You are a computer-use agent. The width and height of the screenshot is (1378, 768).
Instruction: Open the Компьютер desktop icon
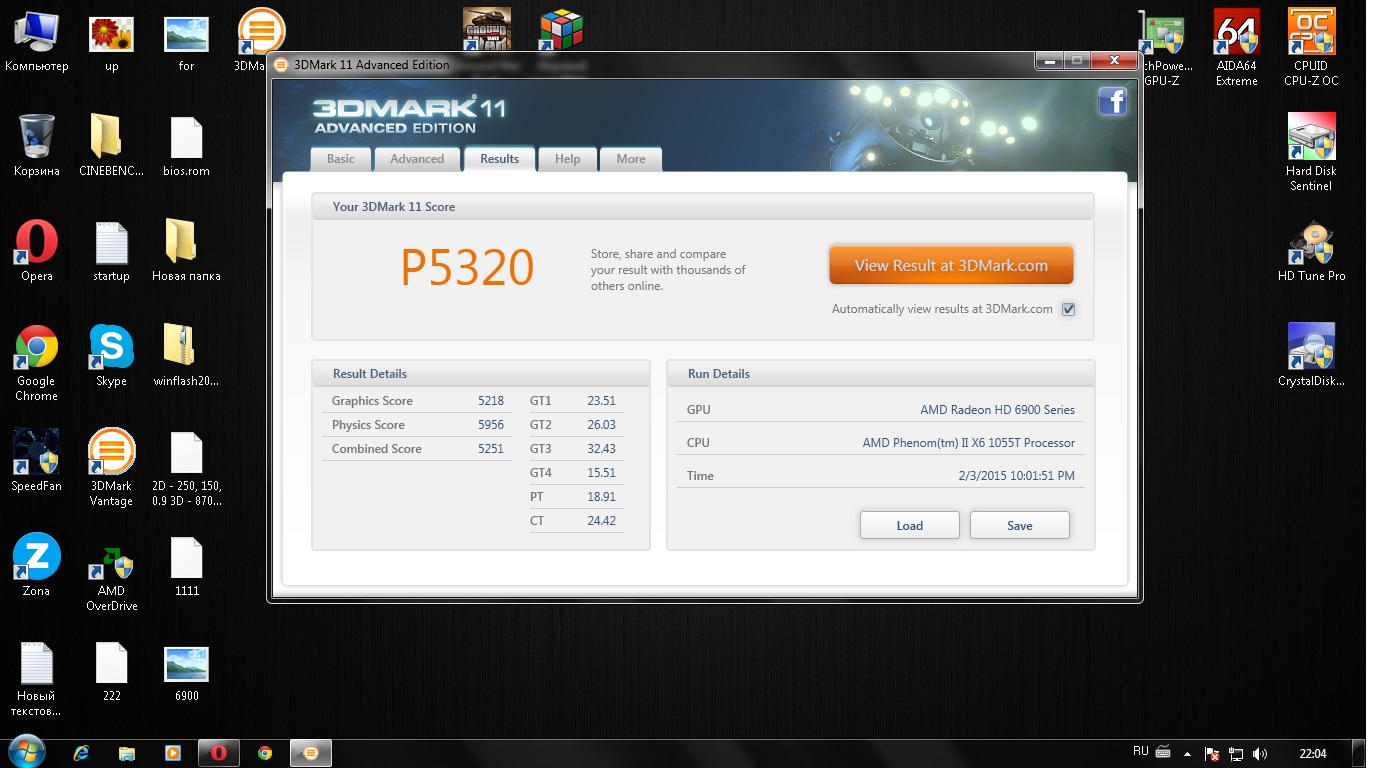click(x=37, y=43)
